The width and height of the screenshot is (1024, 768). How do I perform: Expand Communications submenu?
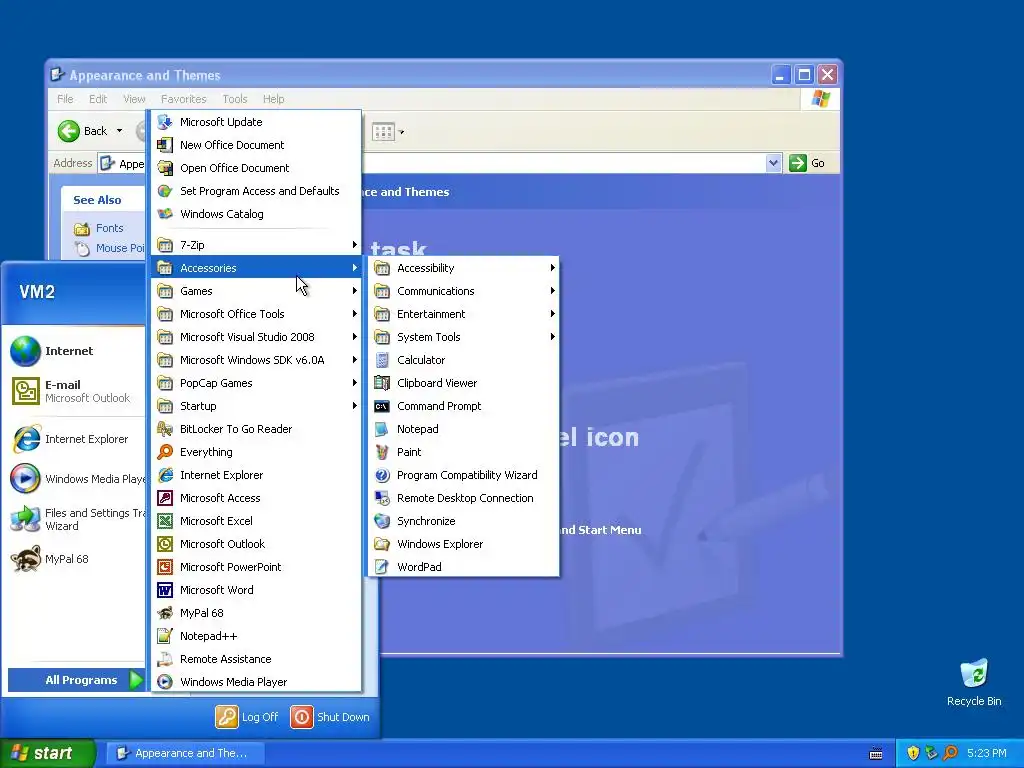click(x=463, y=291)
